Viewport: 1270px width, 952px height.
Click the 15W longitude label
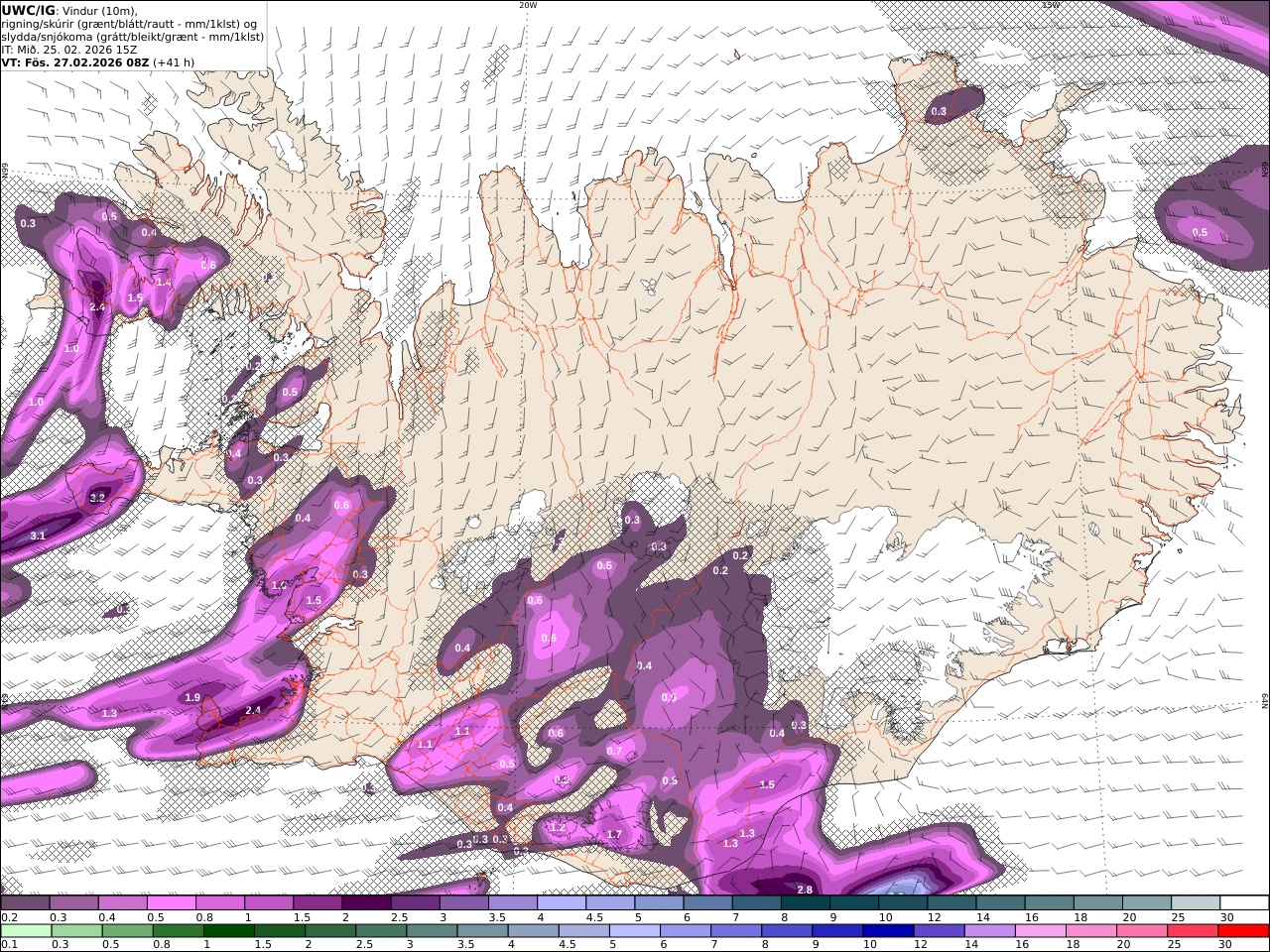click(x=1050, y=5)
